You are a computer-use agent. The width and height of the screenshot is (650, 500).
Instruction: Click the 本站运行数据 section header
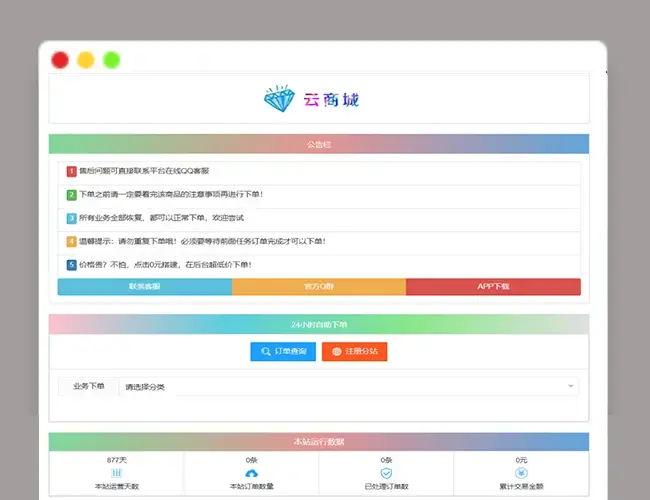pos(319,441)
